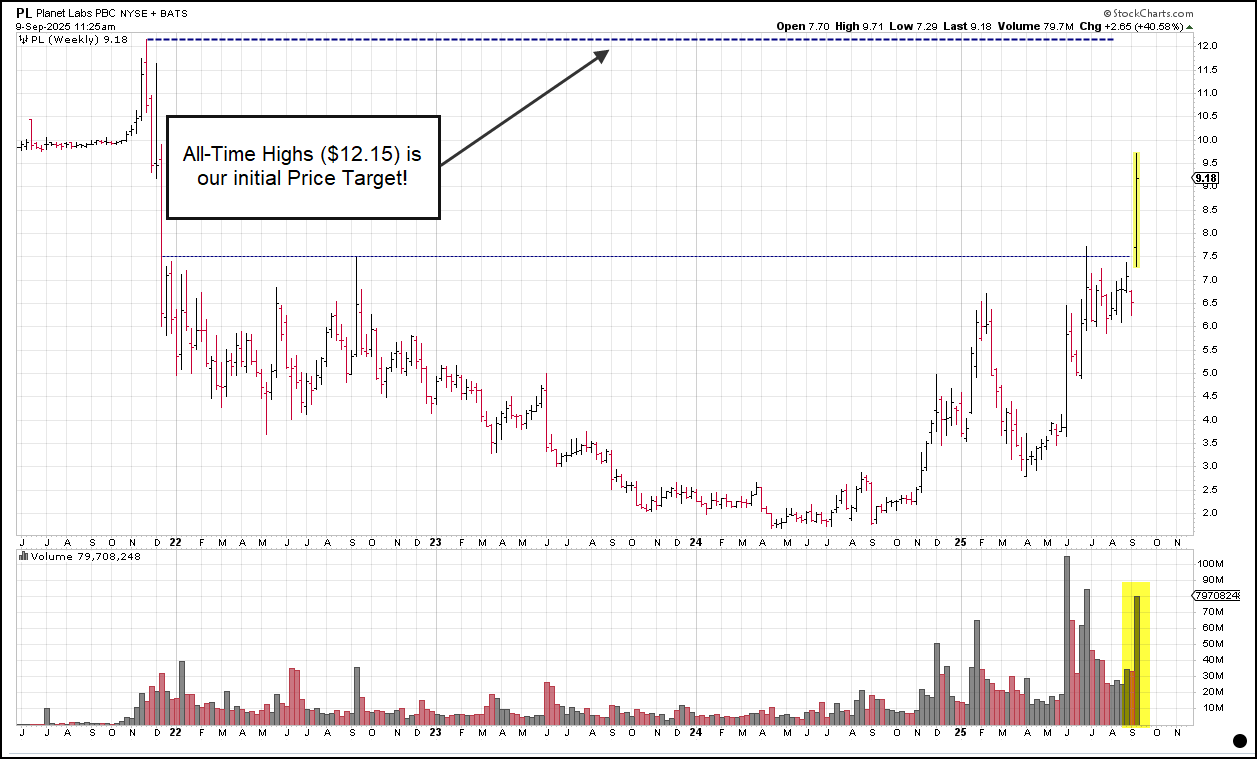This screenshot has width=1257, height=759.
Task: Click the 6.0 price axis label
Action: point(1208,326)
